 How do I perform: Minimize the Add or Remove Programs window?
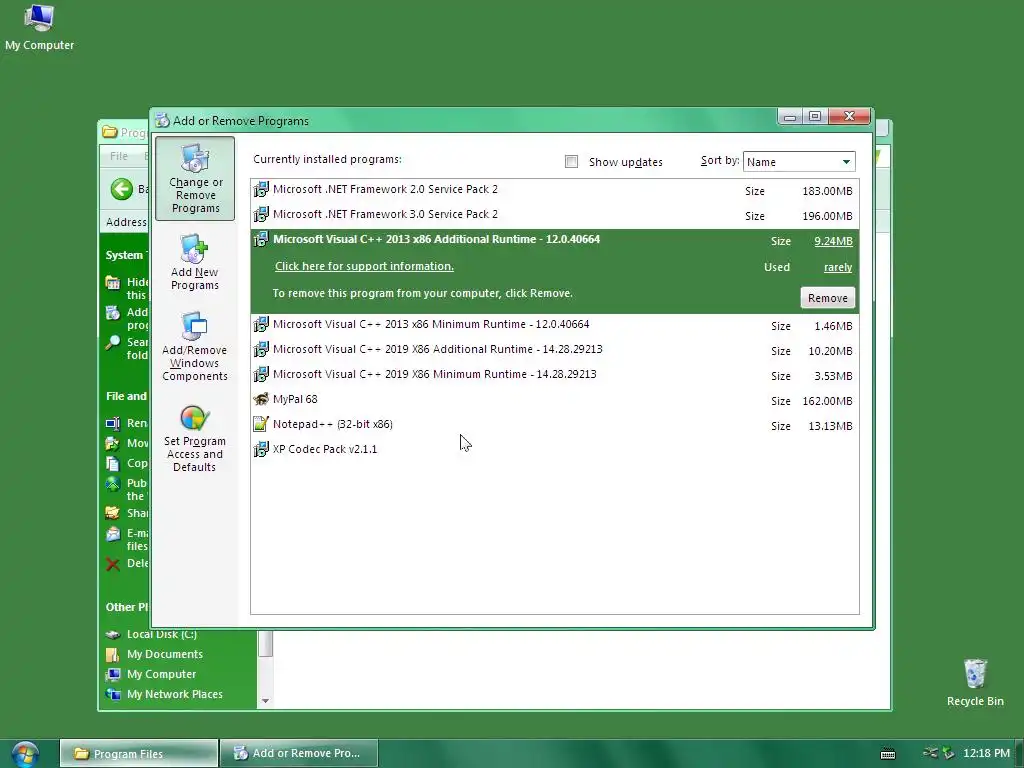pyautogui.click(x=790, y=117)
